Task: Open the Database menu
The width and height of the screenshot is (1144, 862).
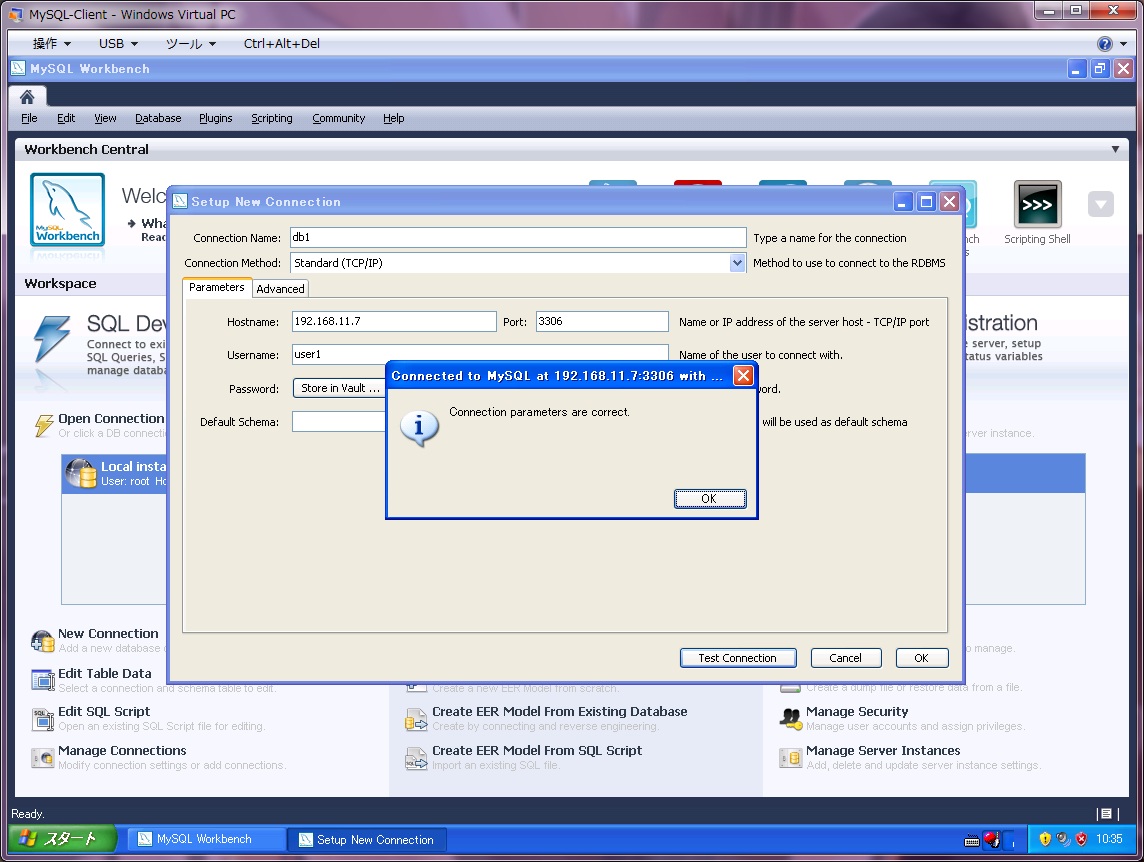Action: coord(158,118)
